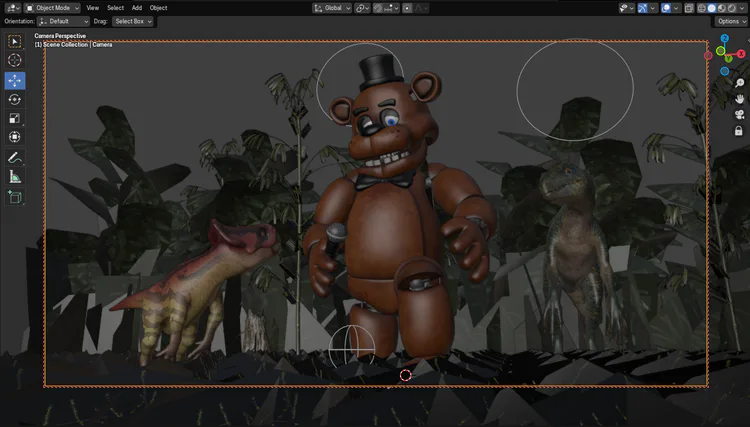The width and height of the screenshot is (750, 427).
Task: Select the Select Box tool in toolbar
Action: coord(14,42)
